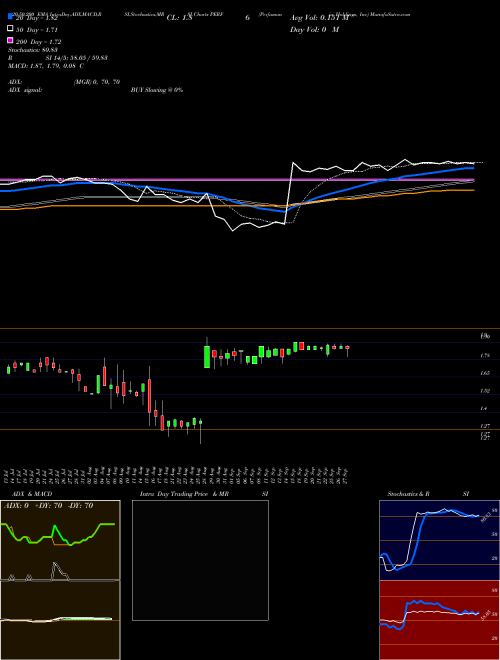Screen dimensions: 500x660
Task: Open the red RSI mini chart
Action: 439,620
